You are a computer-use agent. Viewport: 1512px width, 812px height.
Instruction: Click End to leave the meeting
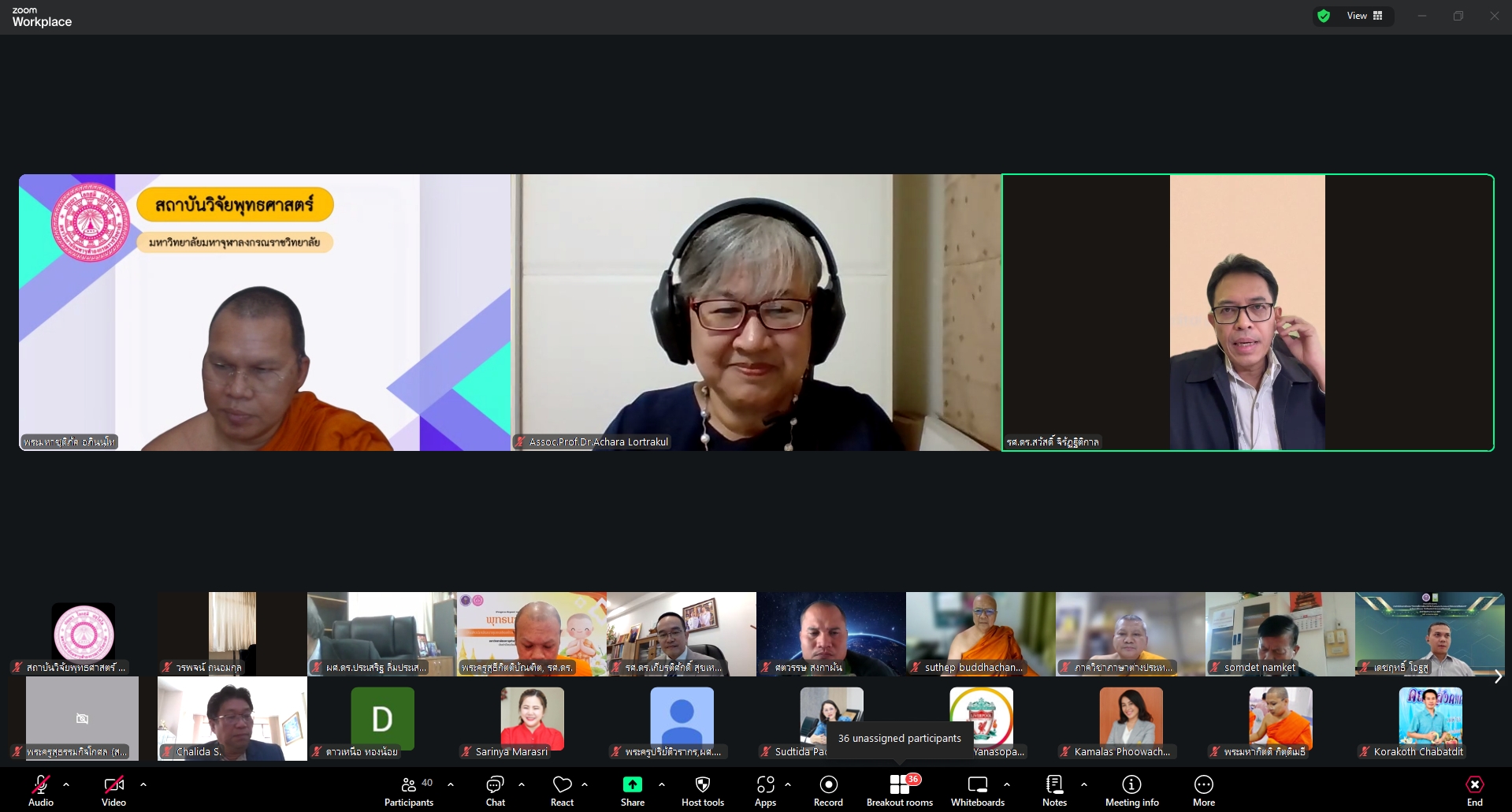1474,791
